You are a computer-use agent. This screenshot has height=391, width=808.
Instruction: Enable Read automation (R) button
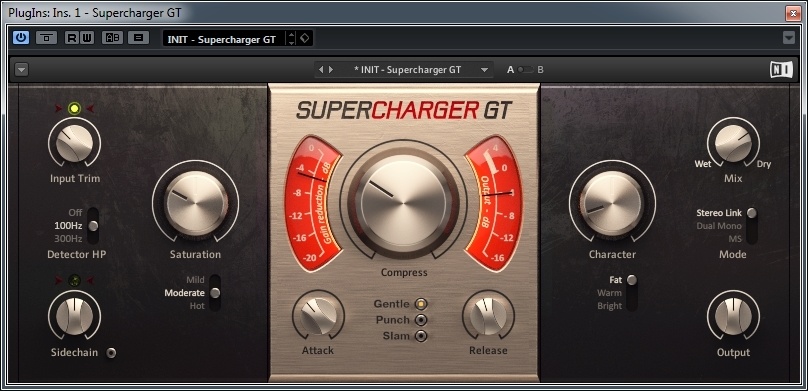click(72, 38)
